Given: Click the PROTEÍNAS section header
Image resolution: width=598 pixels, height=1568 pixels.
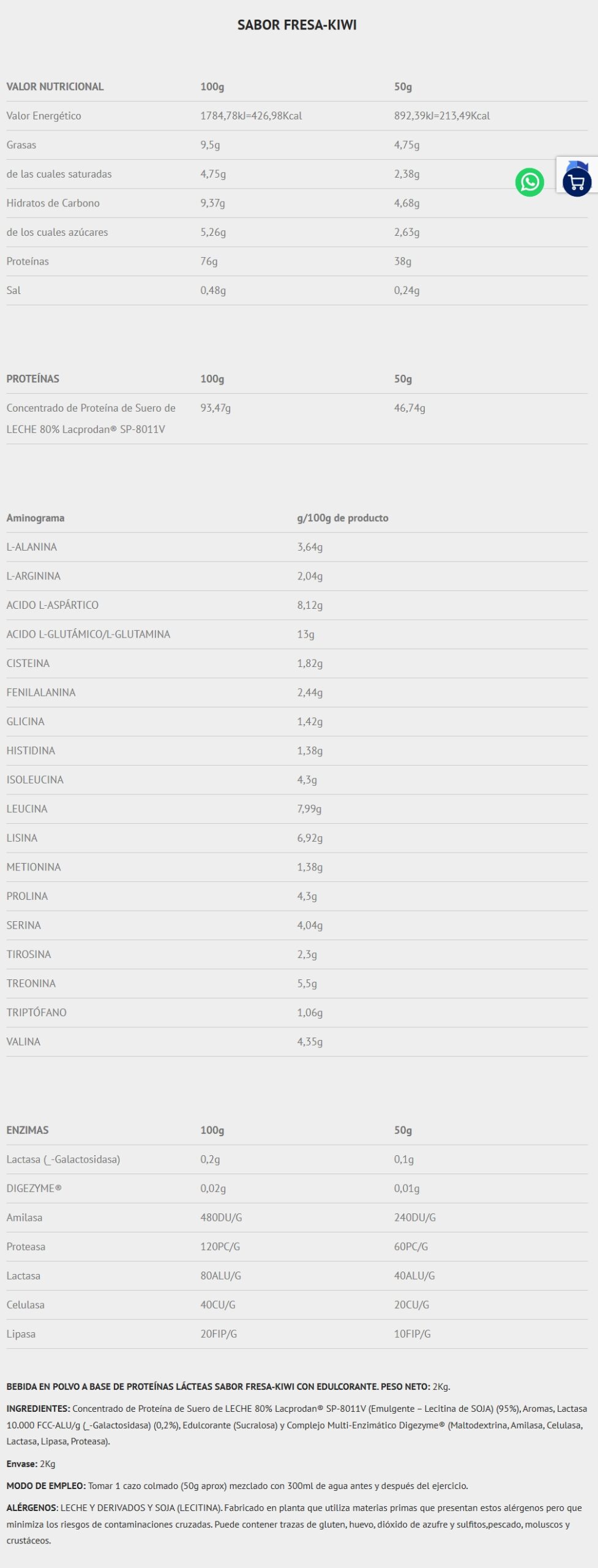Looking at the screenshot, I should click(x=33, y=379).
